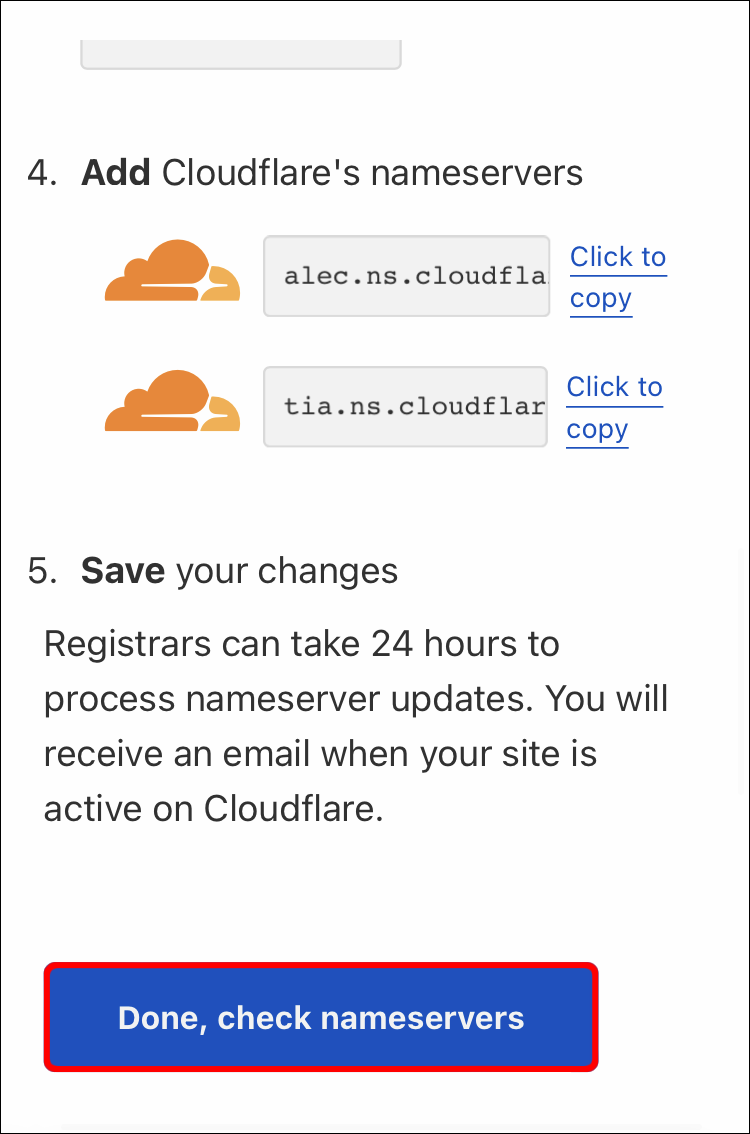Click Cloudflare logo beside tia nameserver

tap(172, 401)
